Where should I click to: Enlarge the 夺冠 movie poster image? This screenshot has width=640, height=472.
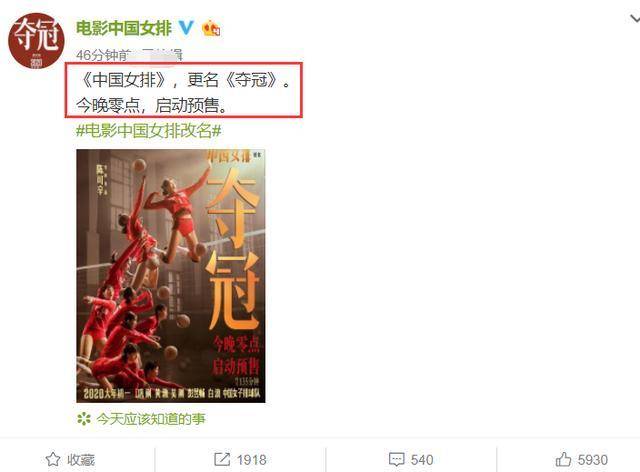tap(171, 276)
